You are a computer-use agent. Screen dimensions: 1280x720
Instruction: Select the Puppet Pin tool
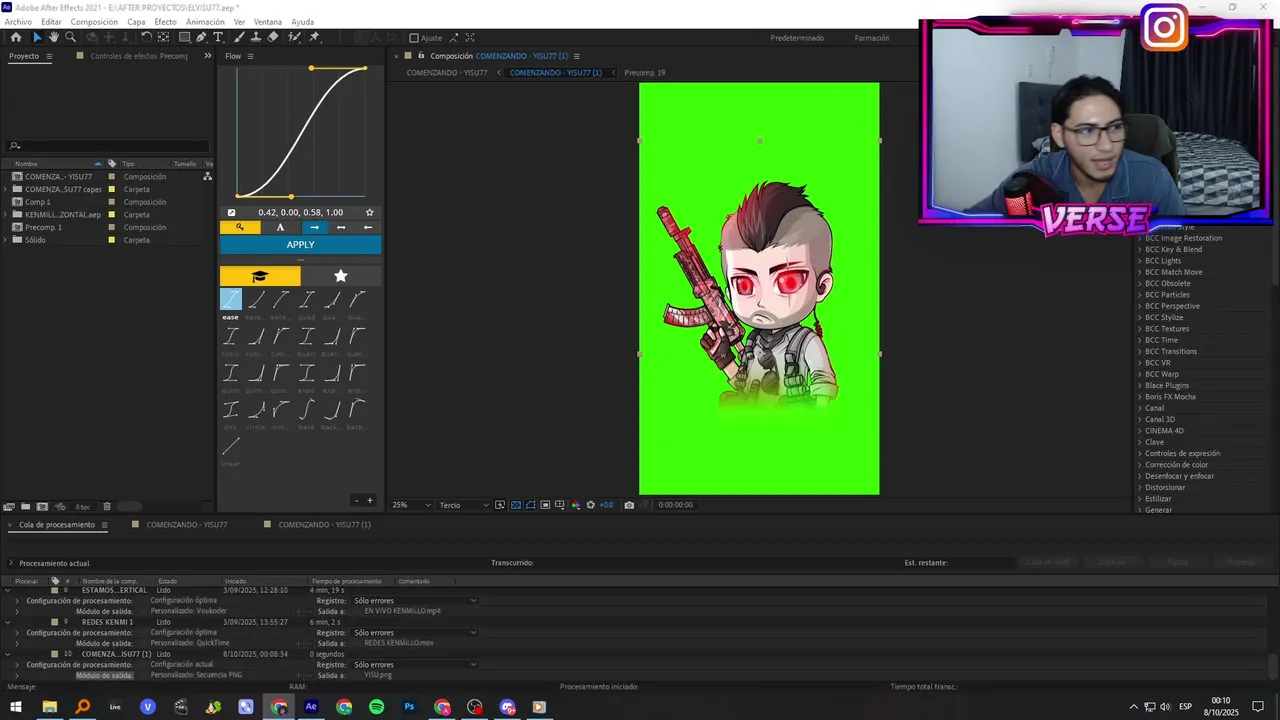314,37
